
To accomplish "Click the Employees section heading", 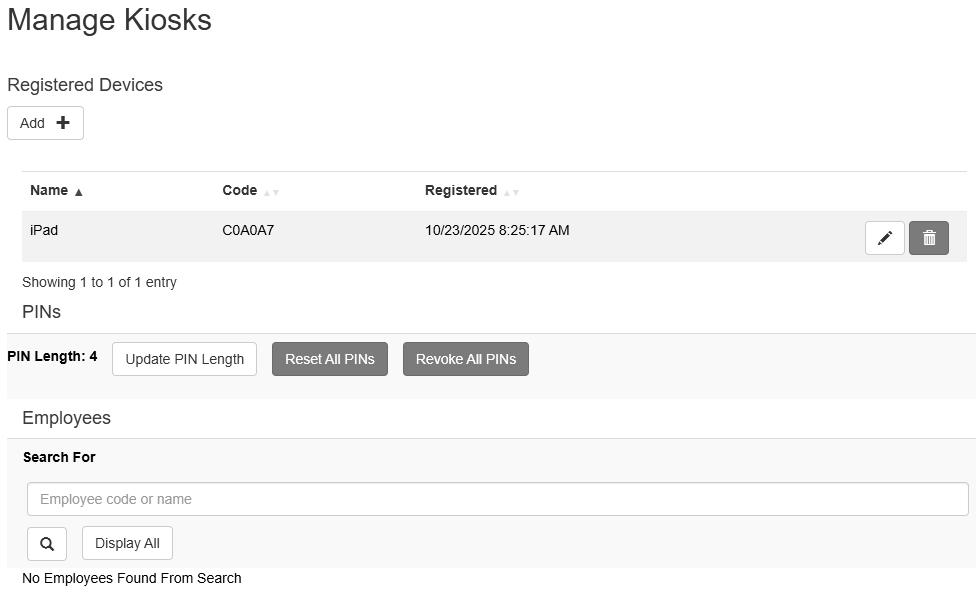I will (66, 418).
